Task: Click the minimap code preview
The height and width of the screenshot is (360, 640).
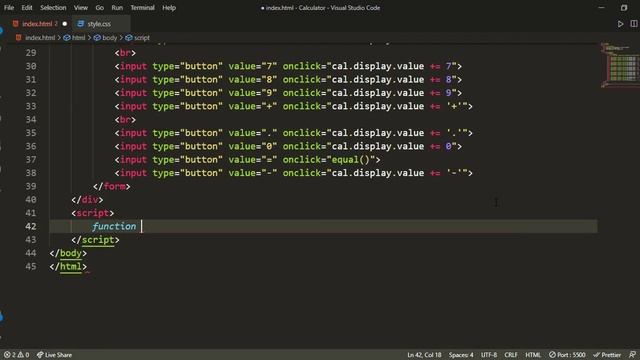Action: 620,64
